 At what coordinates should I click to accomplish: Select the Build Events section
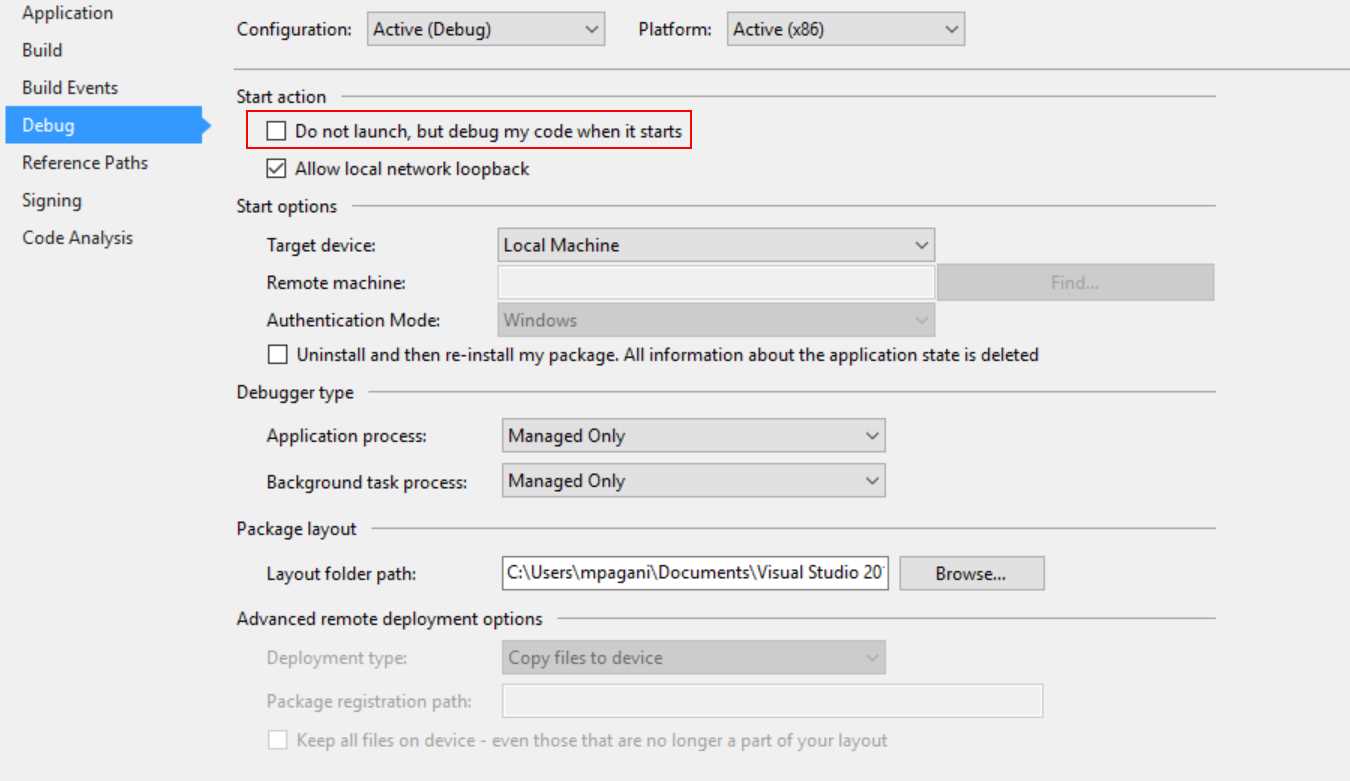(69, 87)
